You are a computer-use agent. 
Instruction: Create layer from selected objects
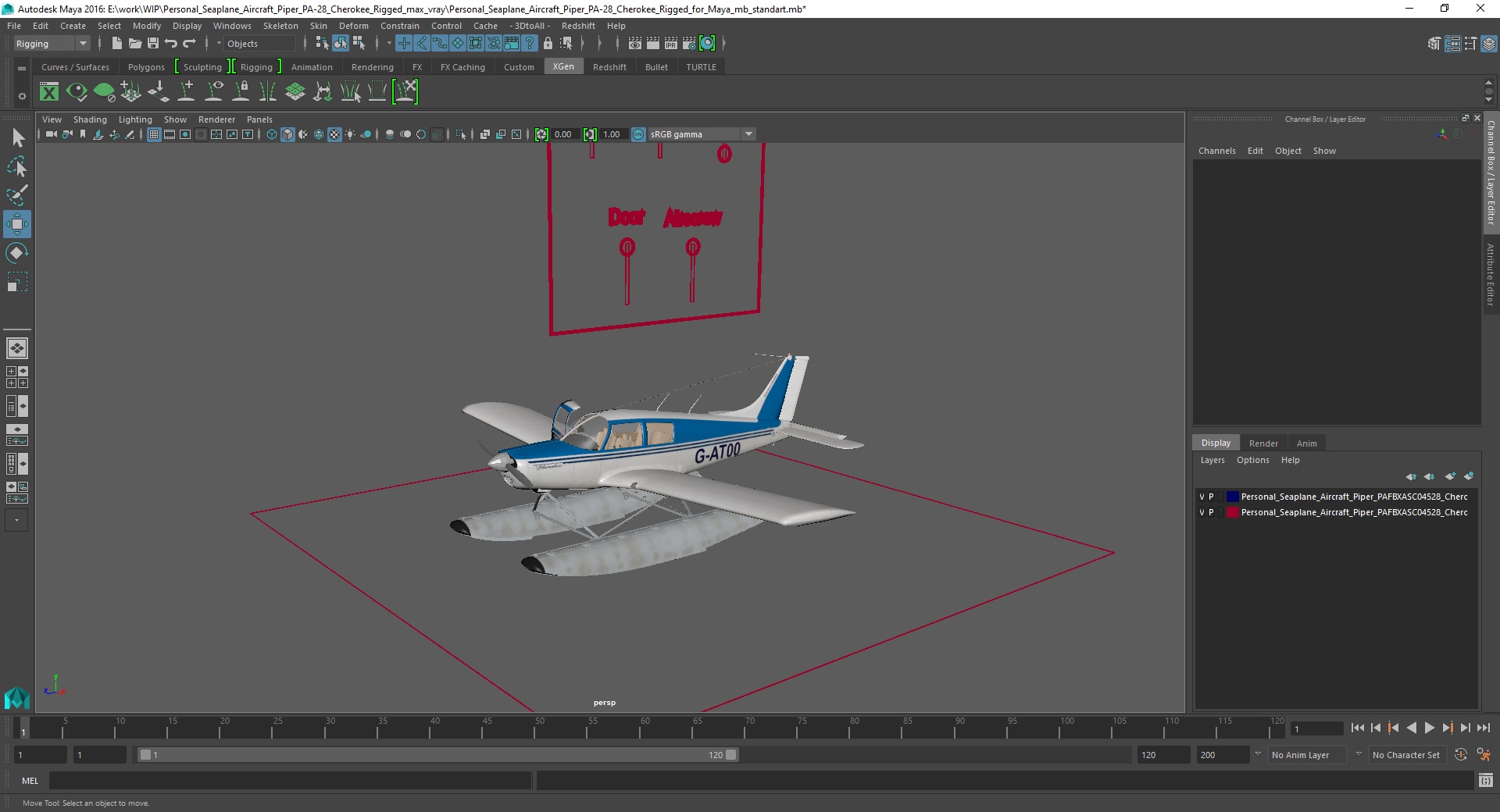point(1469,476)
